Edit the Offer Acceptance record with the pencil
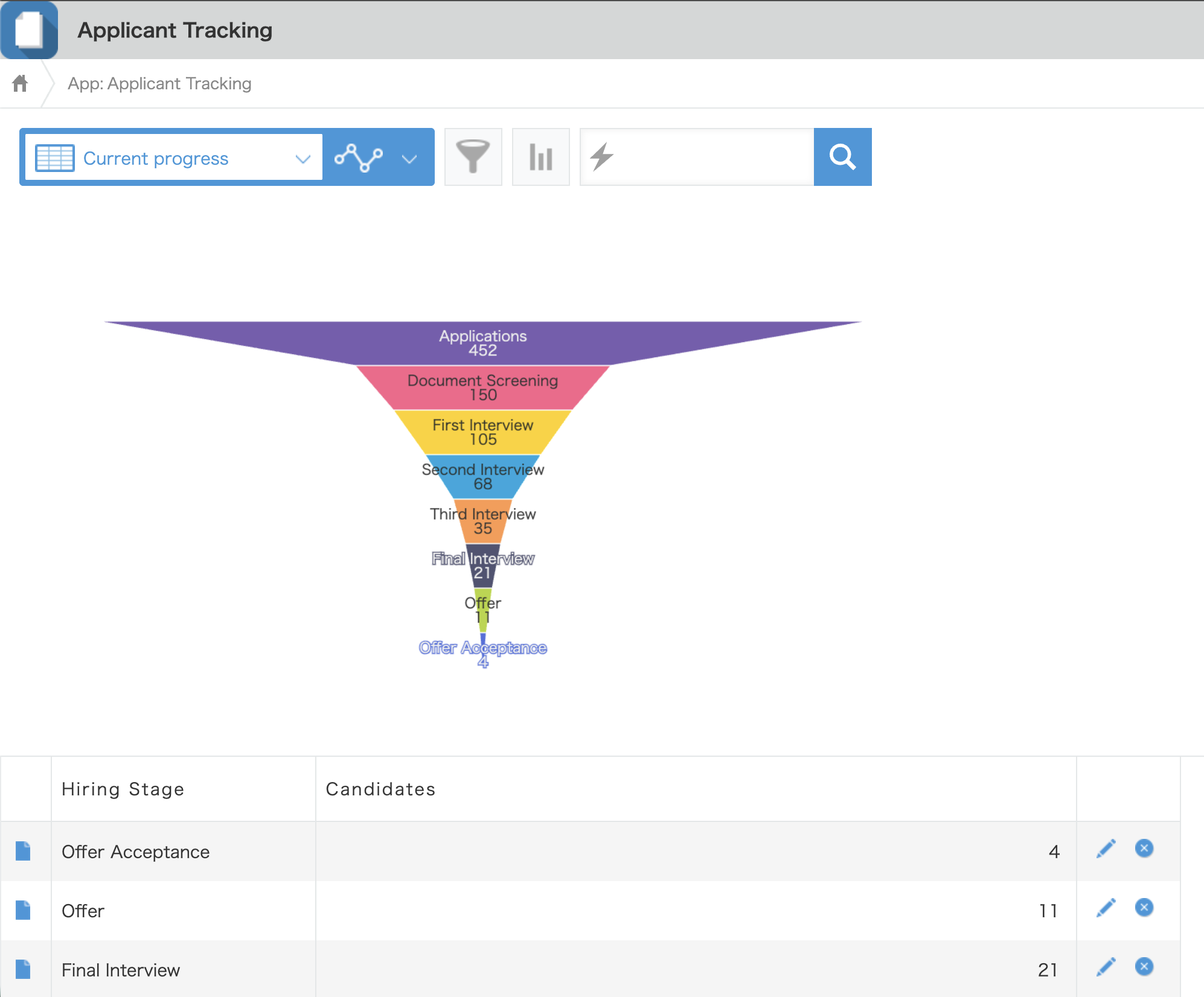The height and width of the screenshot is (997, 1204). (x=1106, y=849)
